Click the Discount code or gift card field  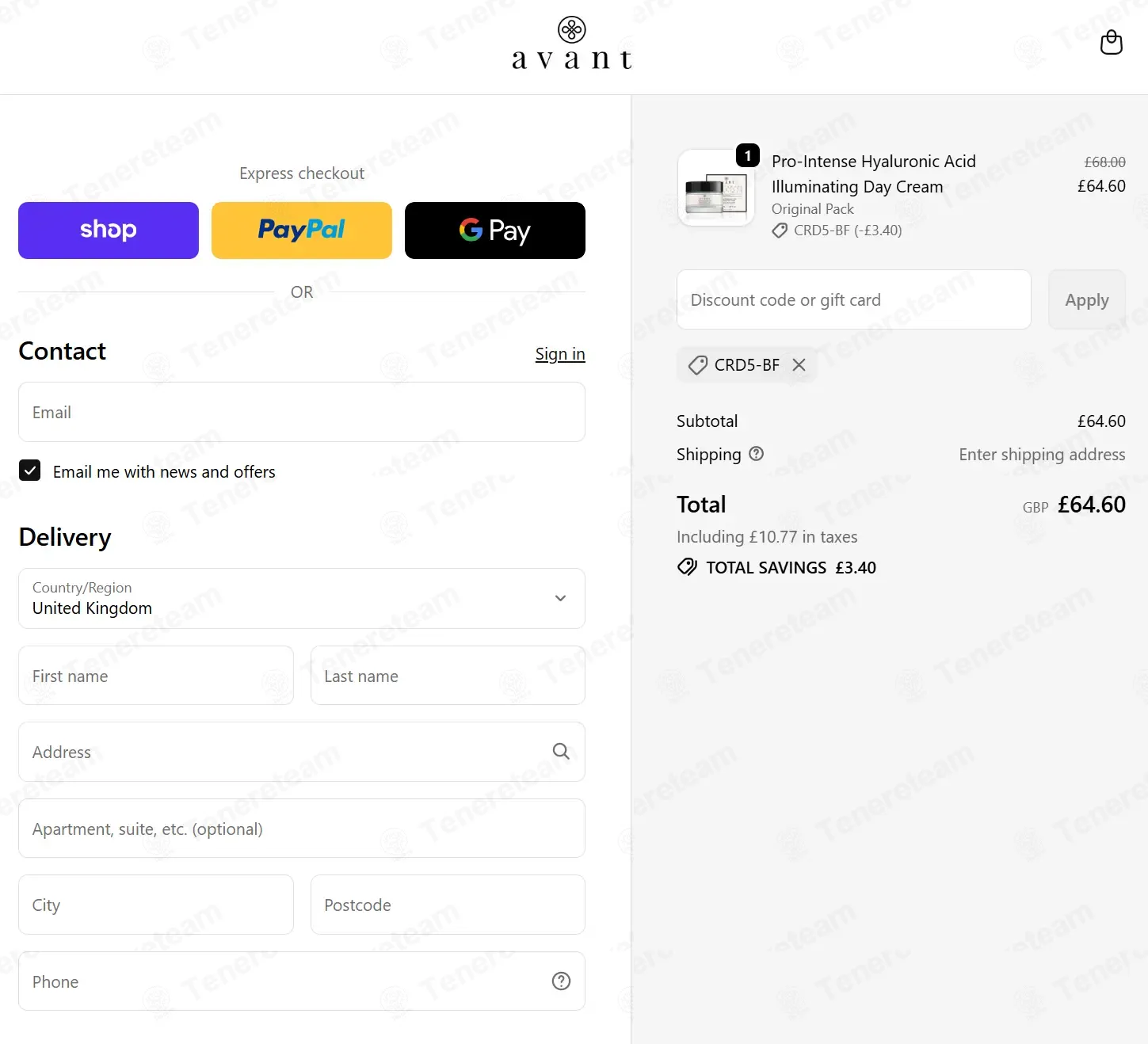point(854,299)
